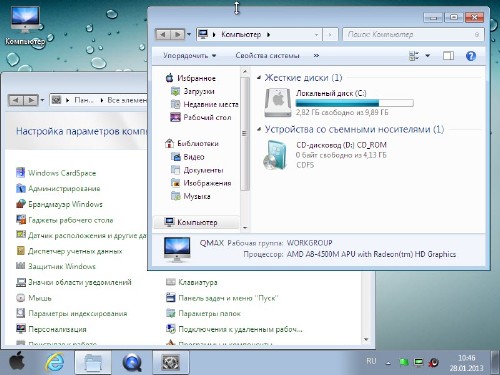This screenshot has height=375, width=500.
Task: Open the Упорядочить menu
Action: (x=190, y=55)
